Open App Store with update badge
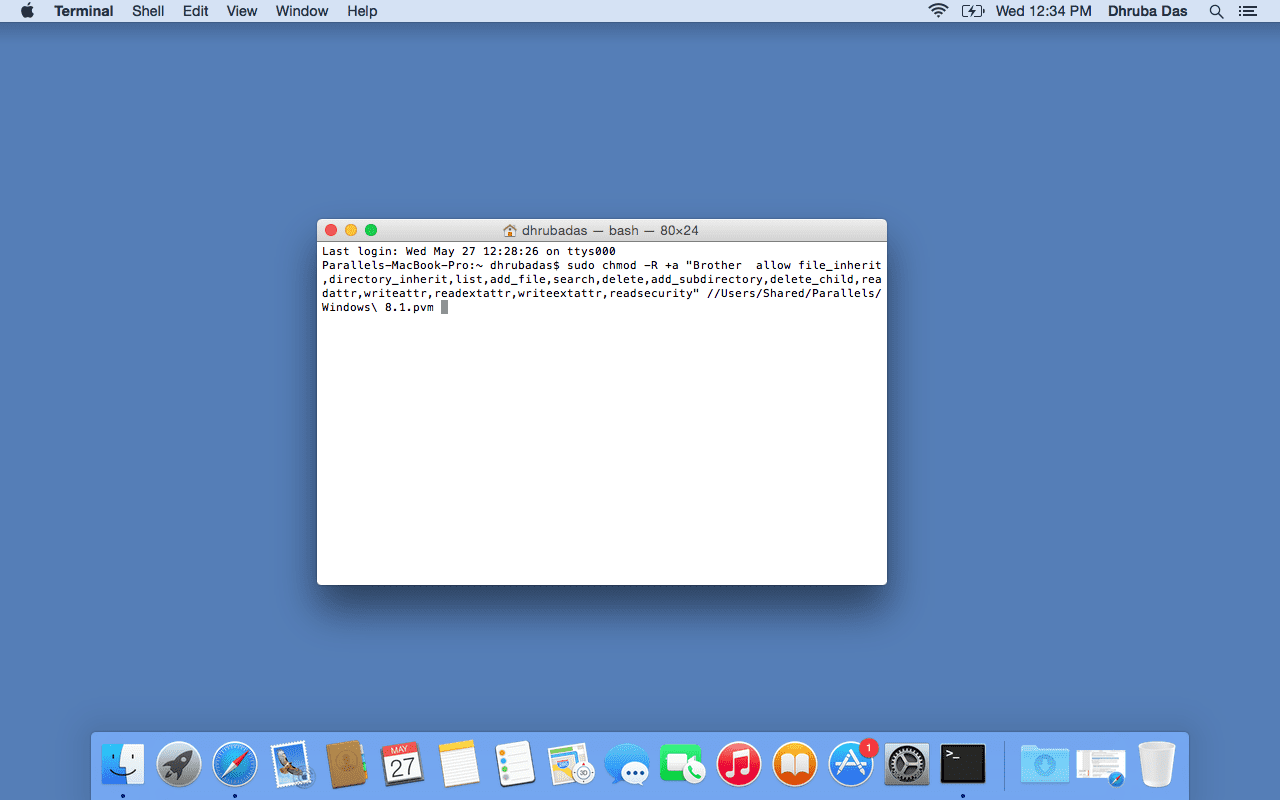Screen dimensions: 1280x800 coord(851,766)
